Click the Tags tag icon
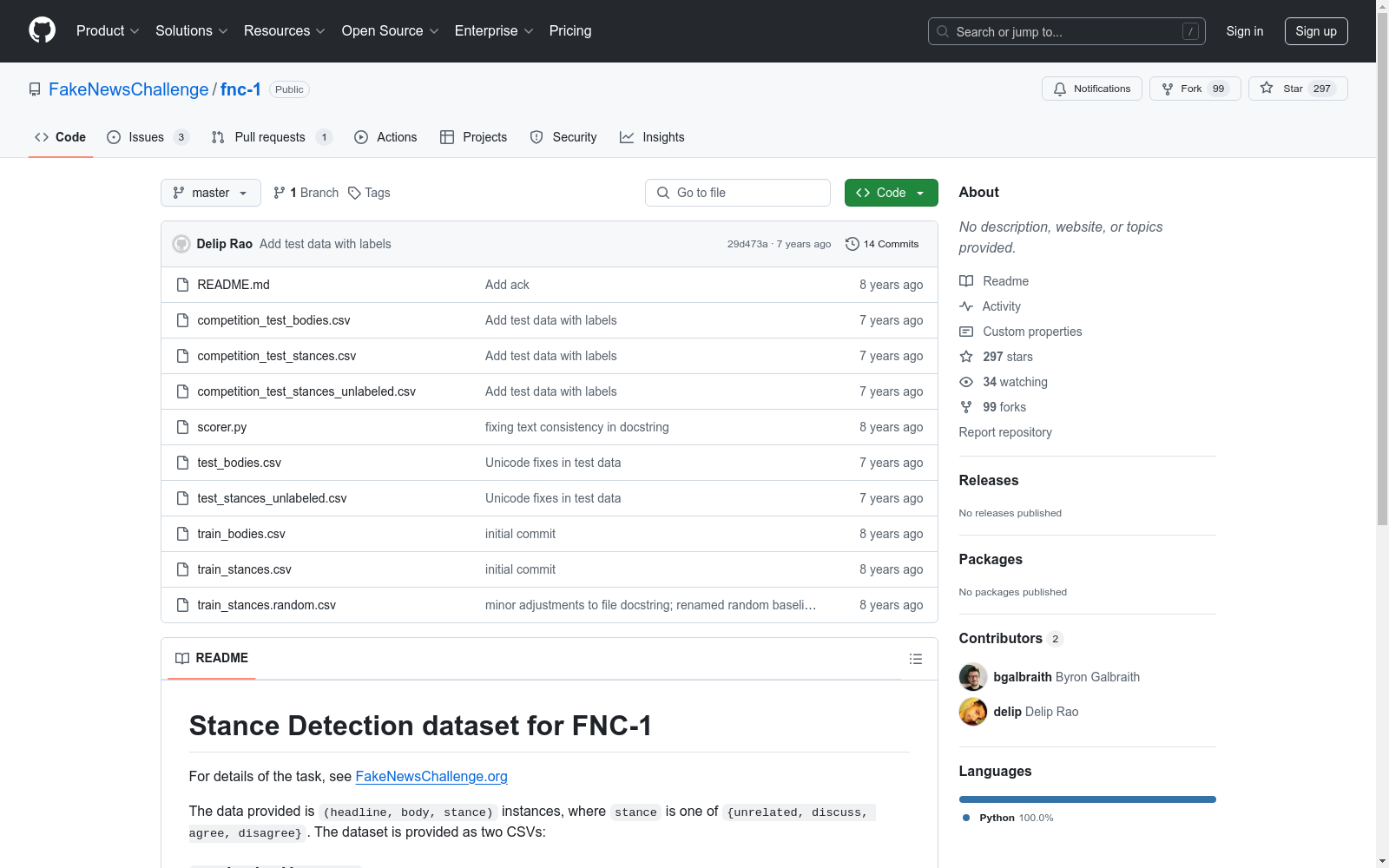This screenshot has width=1389, height=868. [354, 193]
